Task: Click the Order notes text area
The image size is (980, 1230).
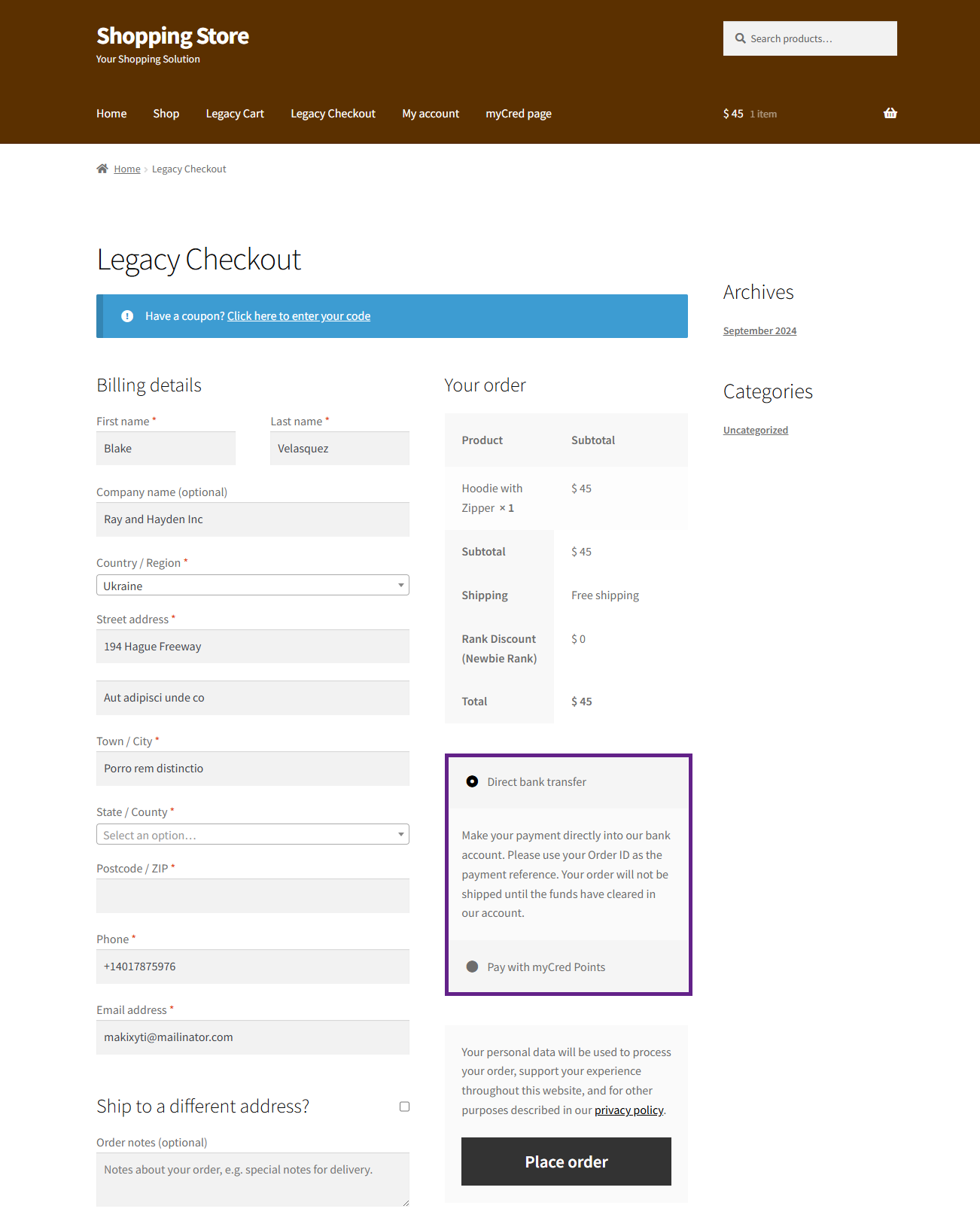Action: [x=252, y=1179]
